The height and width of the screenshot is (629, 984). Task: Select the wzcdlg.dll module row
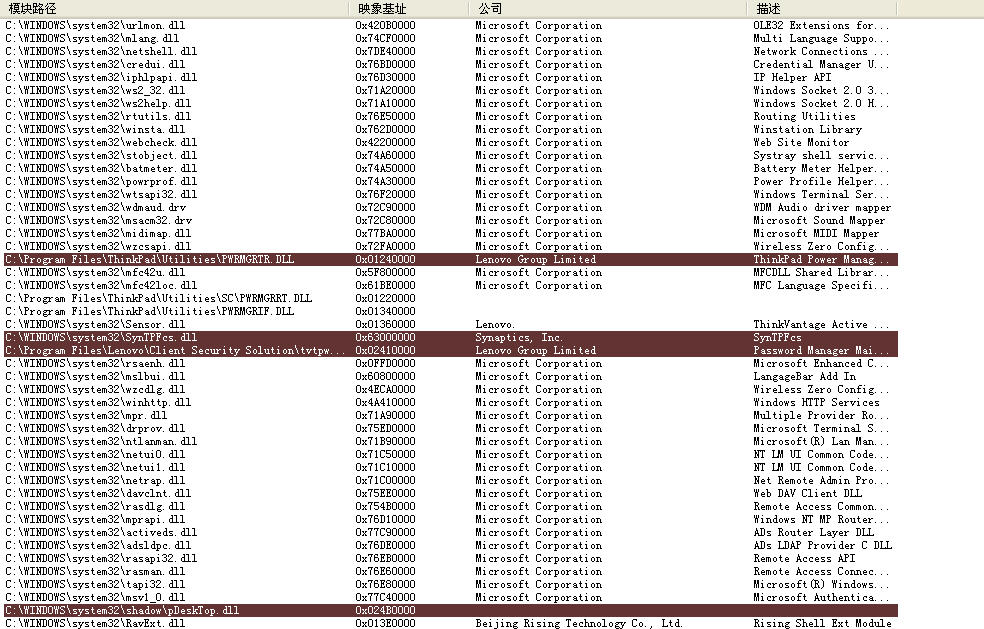pos(451,389)
